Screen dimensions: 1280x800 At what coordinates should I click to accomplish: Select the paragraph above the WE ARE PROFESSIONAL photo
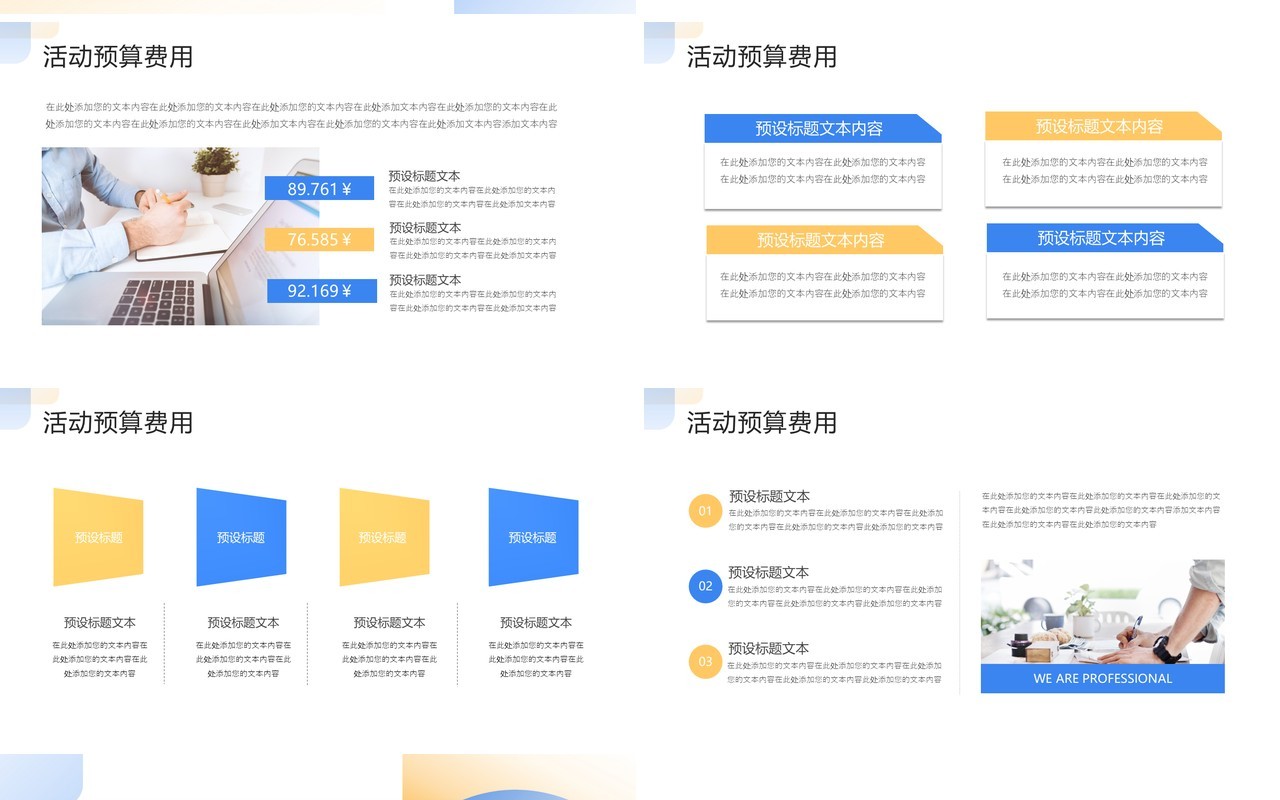[1101, 510]
